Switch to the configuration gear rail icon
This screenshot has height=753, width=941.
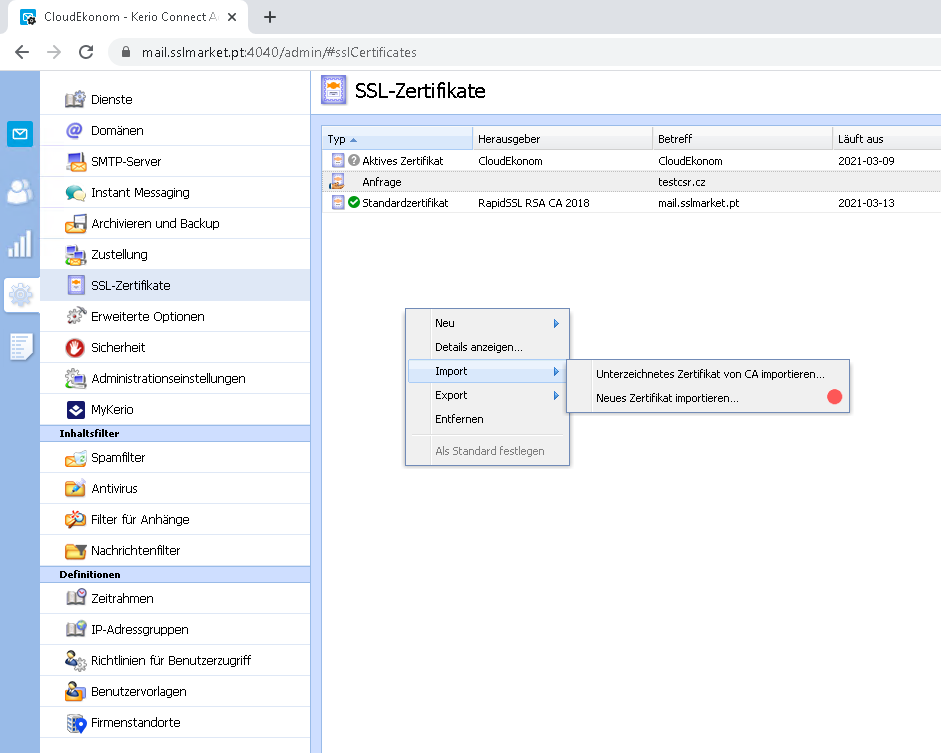point(21,295)
